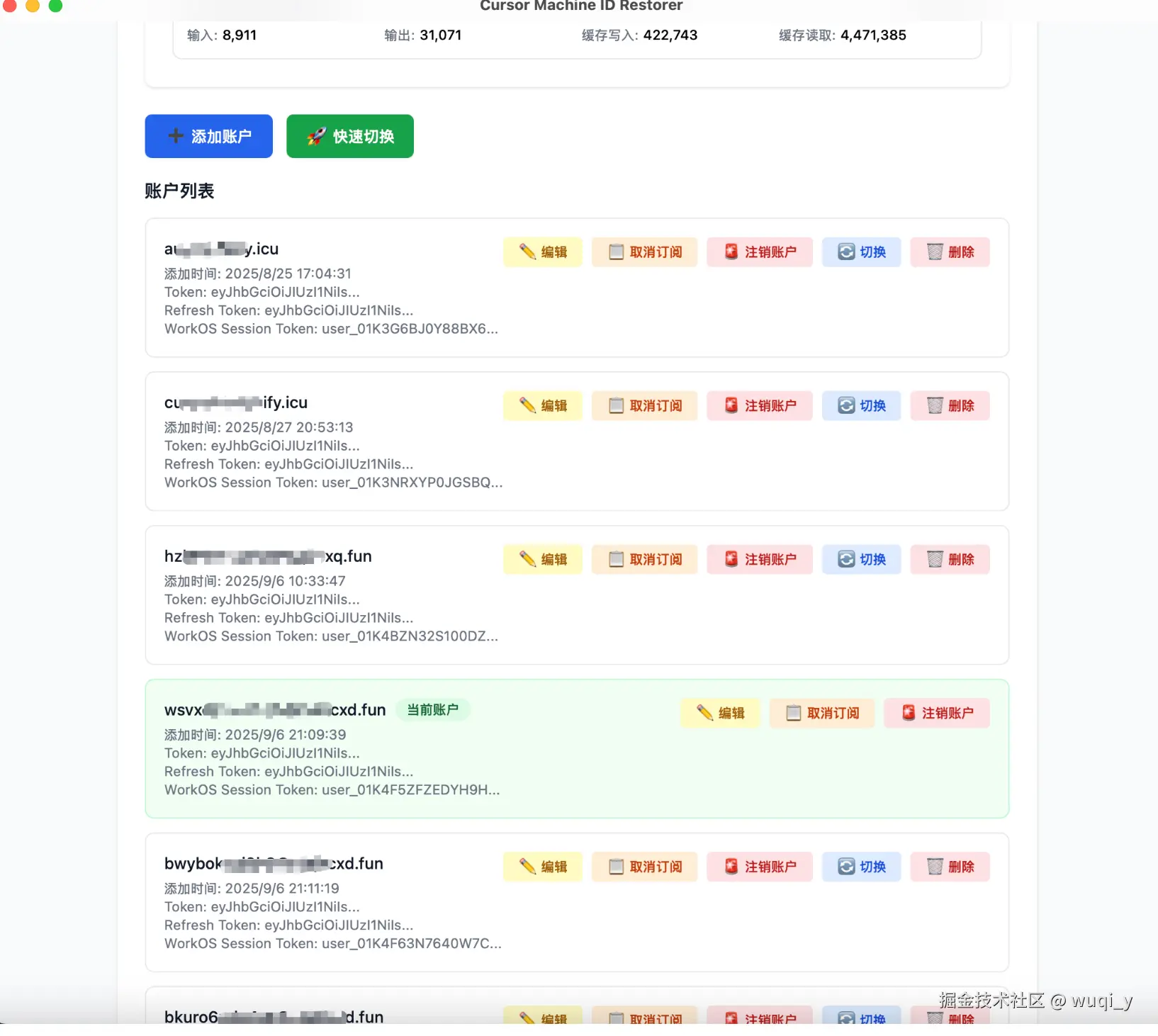Switch to the xq.fun account

coord(862,560)
